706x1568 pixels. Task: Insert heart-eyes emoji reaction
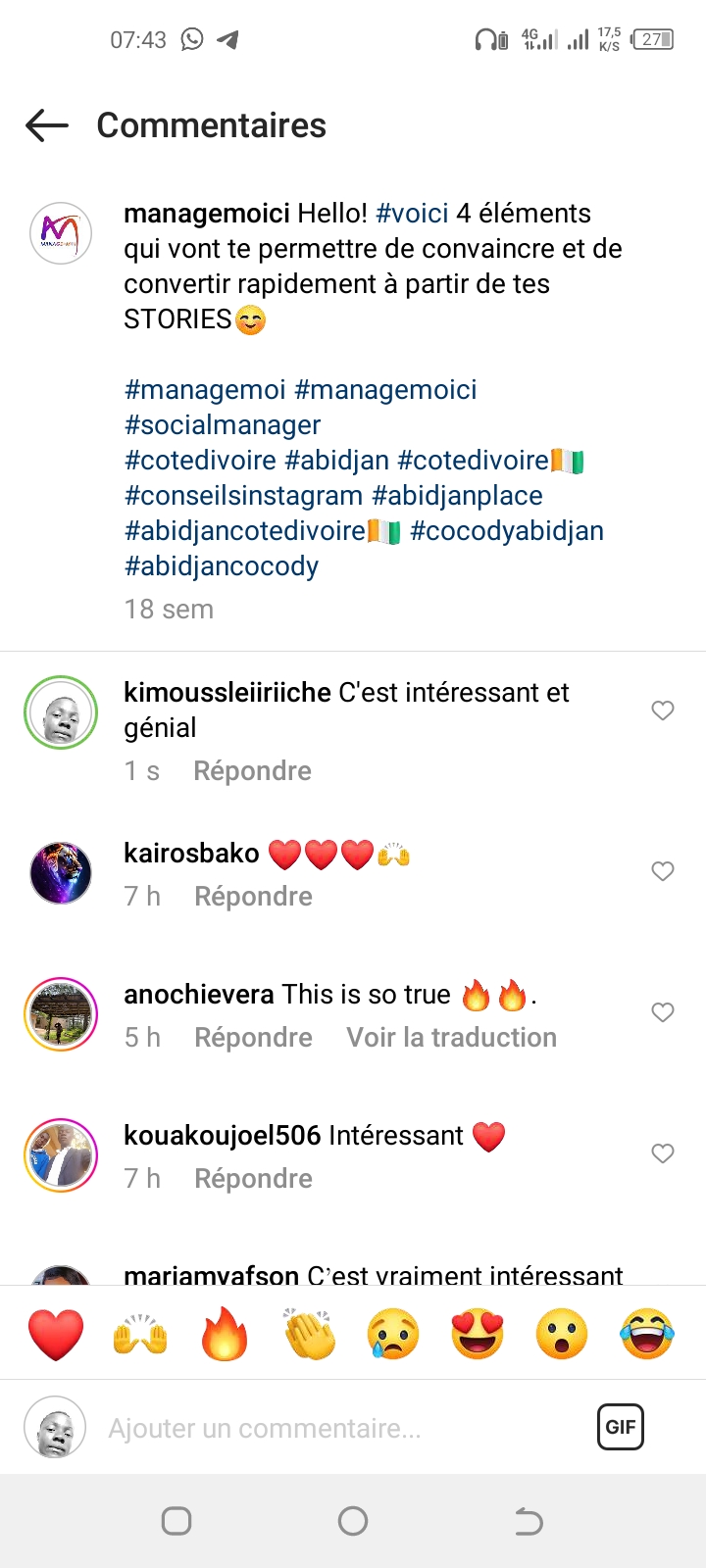(478, 1335)
